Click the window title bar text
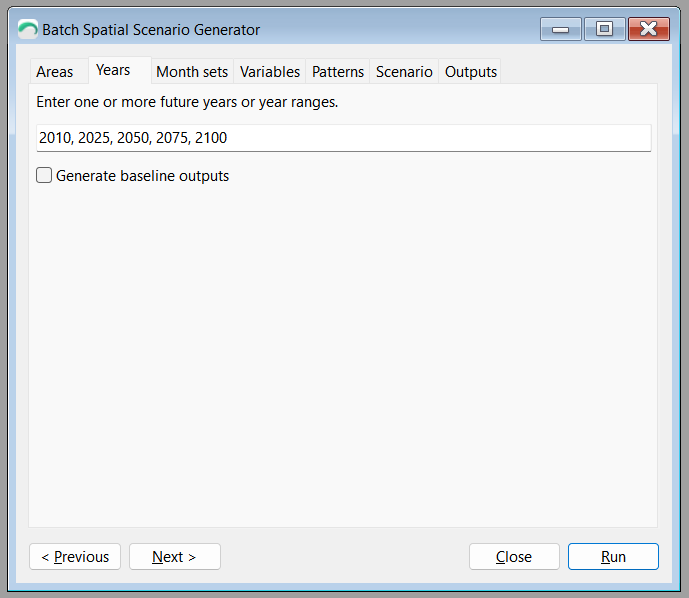Image resolution: width=689 pixels, height=598 pixels. [151, 30]
